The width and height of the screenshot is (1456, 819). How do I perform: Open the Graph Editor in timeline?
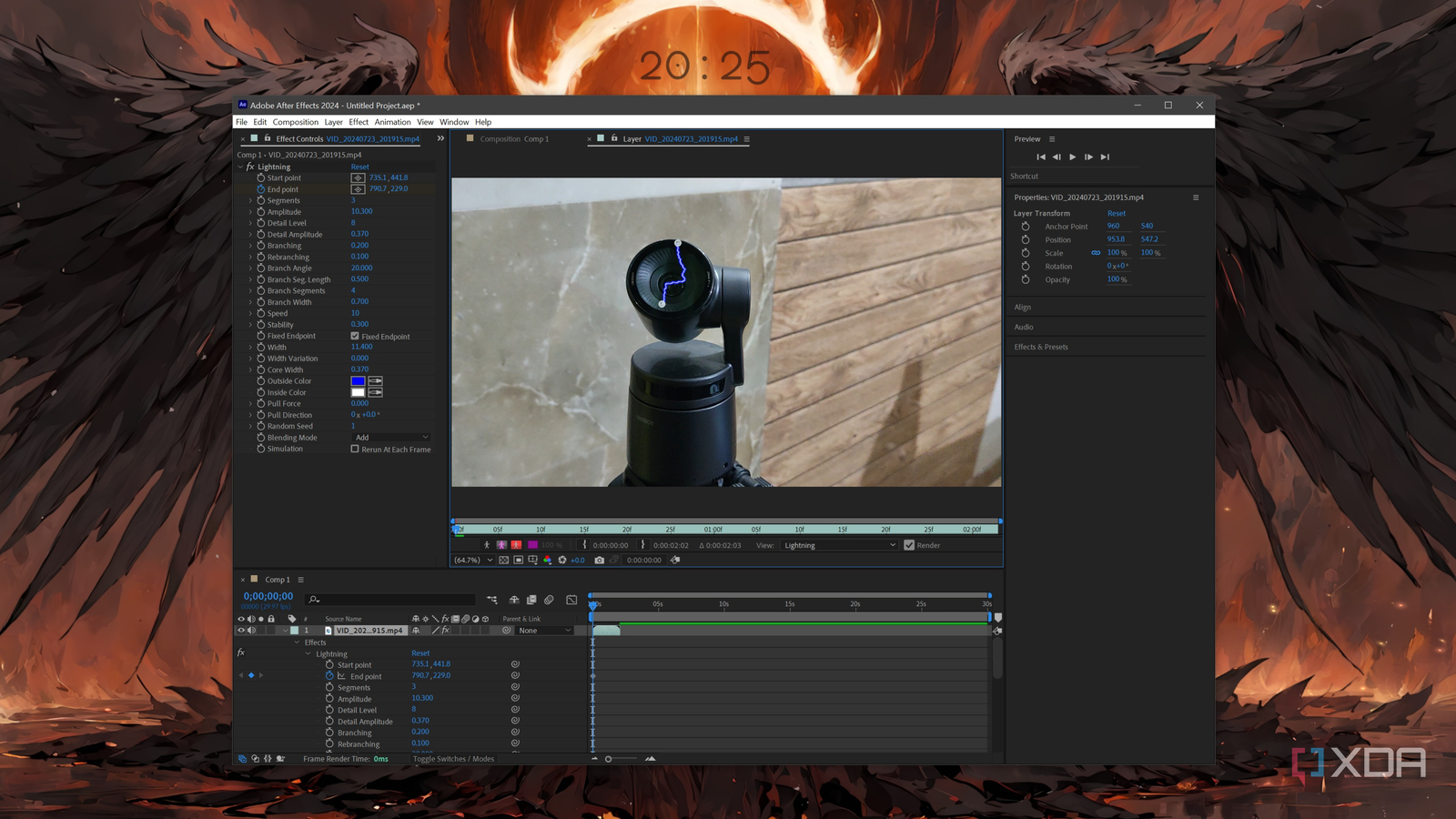(571, 600)
